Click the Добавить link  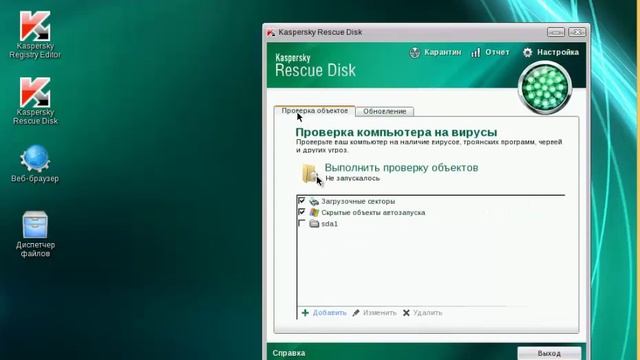pos(329,313)
